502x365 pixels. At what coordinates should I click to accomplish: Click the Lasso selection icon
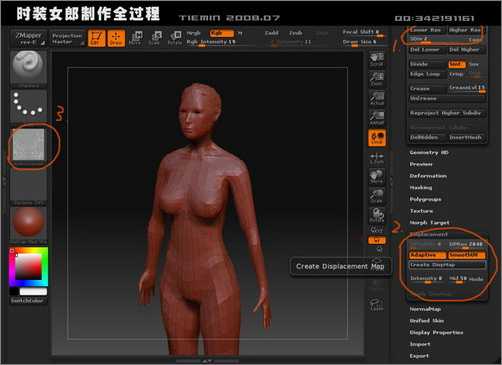(x=377, y=304)
